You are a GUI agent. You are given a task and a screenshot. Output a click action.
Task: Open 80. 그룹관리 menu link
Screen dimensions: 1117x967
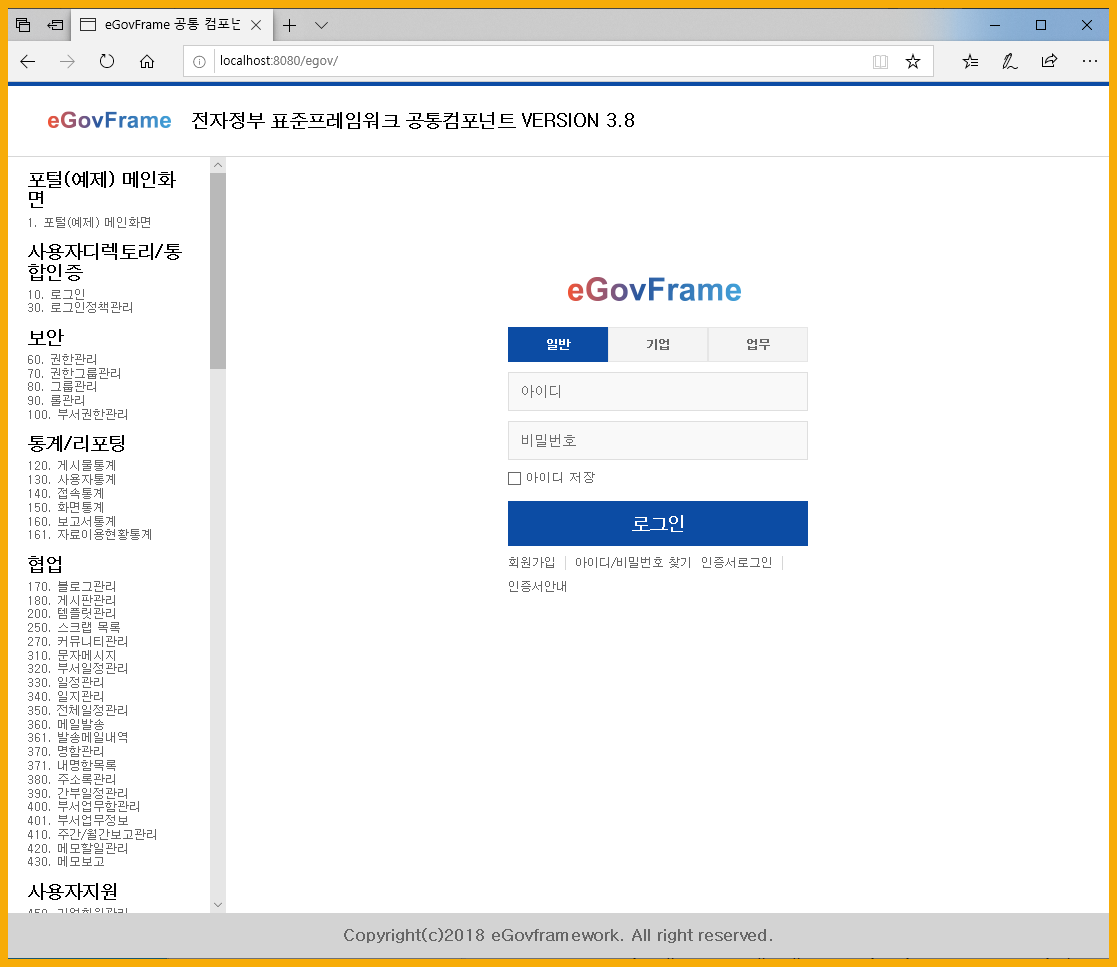62,386
